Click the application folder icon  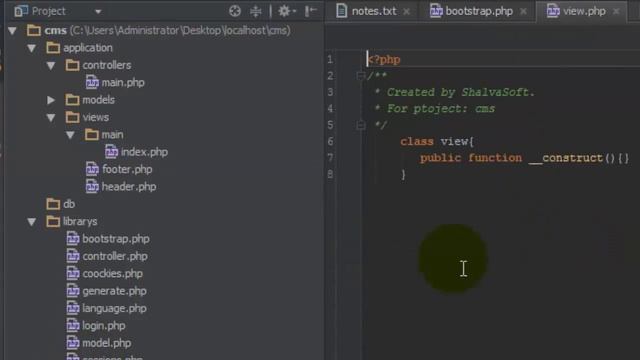(x=53, y=48)
